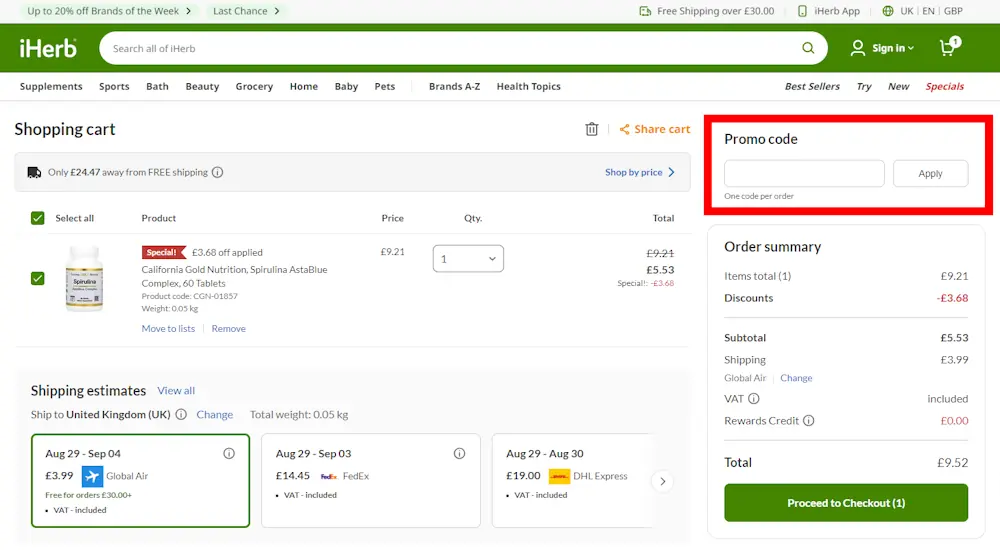The height and width of the screenshot is (550, 1000).
Task: Click the Global Air airplane logo
Action: click(92, 476)
